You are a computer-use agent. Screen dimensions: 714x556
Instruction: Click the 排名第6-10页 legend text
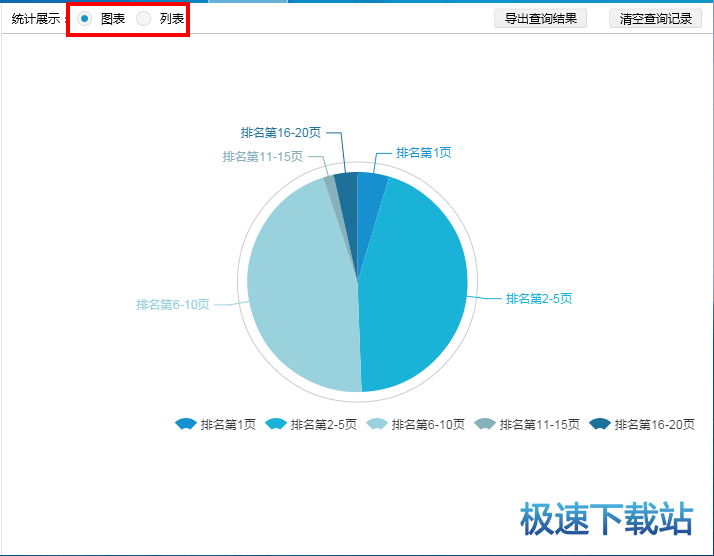428,424
